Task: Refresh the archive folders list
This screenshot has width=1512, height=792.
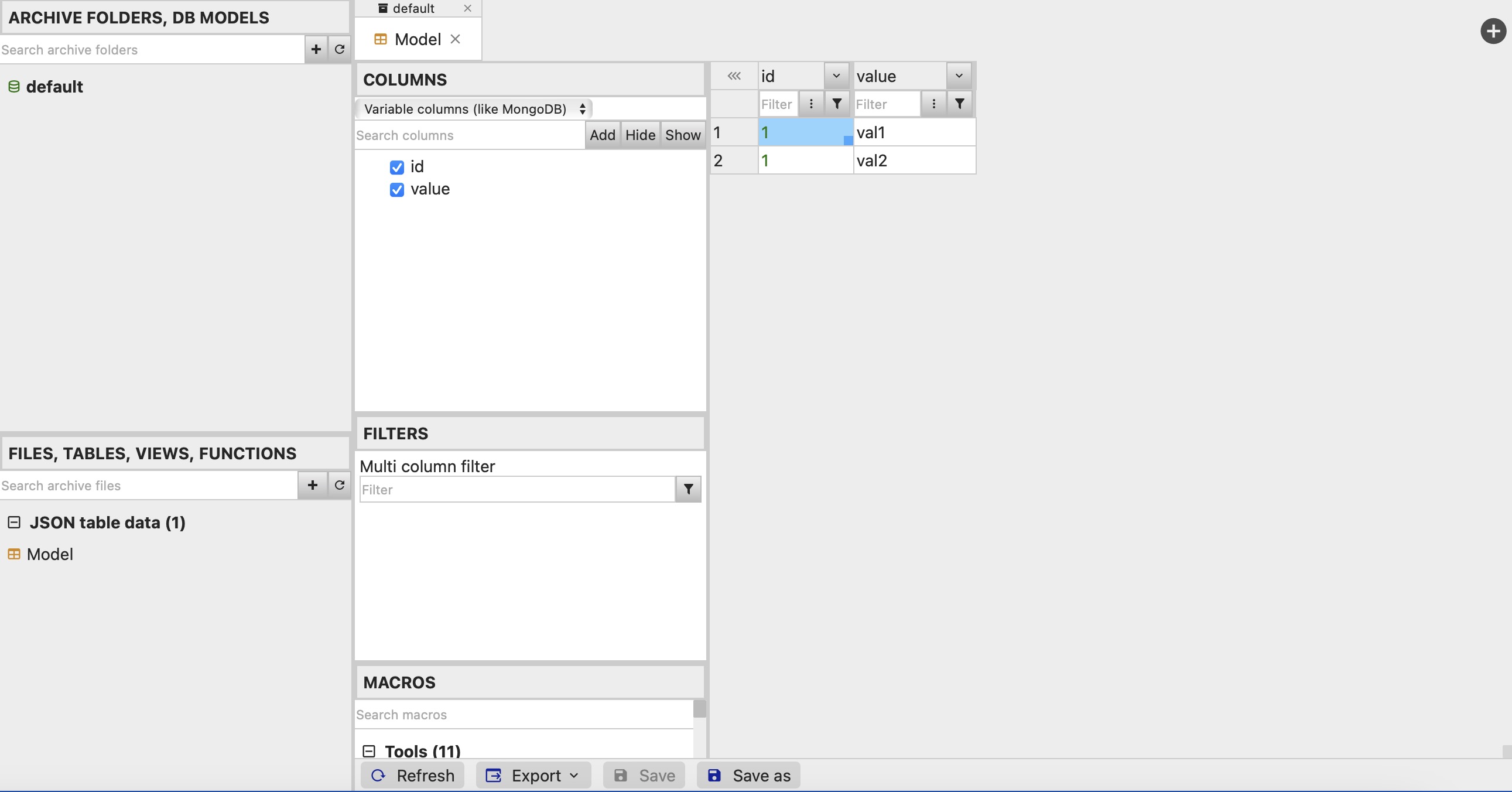Action: (339, 49)
